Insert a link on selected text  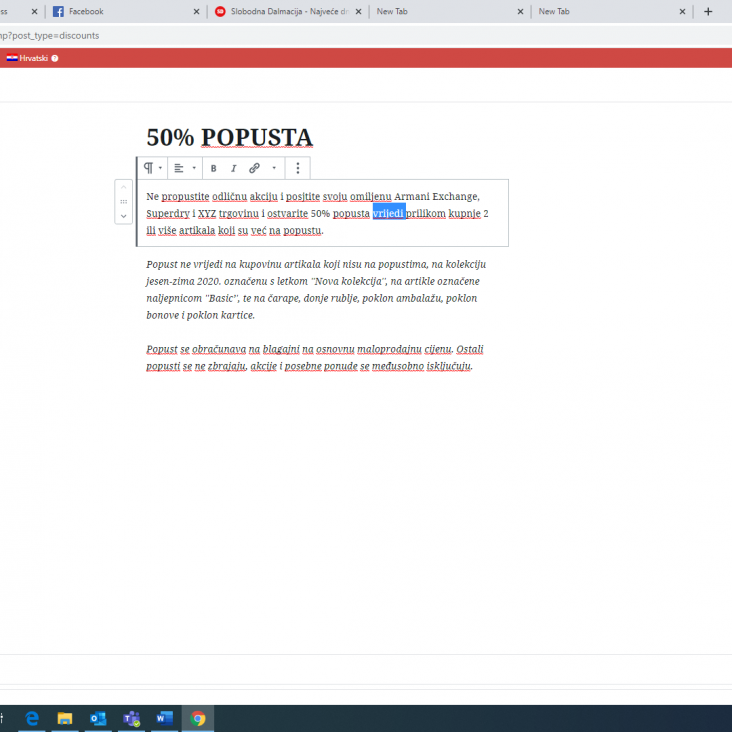[x=254, y=168]
